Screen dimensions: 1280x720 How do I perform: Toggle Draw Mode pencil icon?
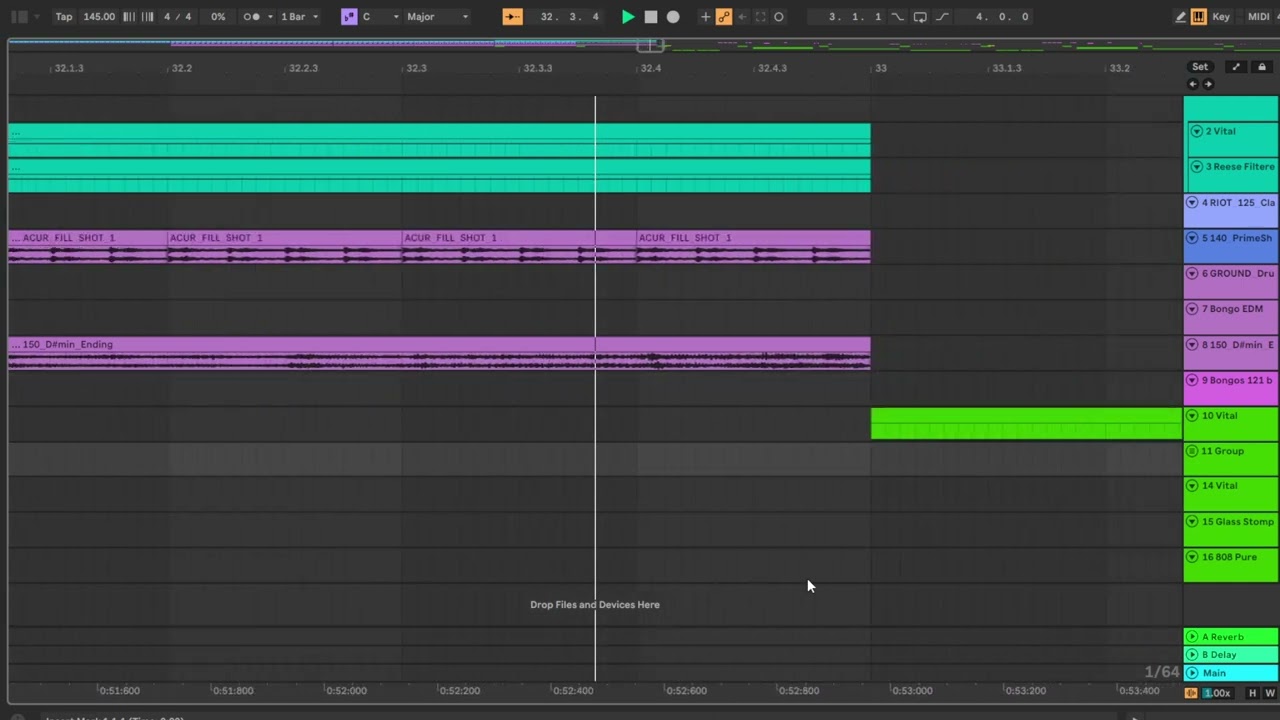point(1180,17)
